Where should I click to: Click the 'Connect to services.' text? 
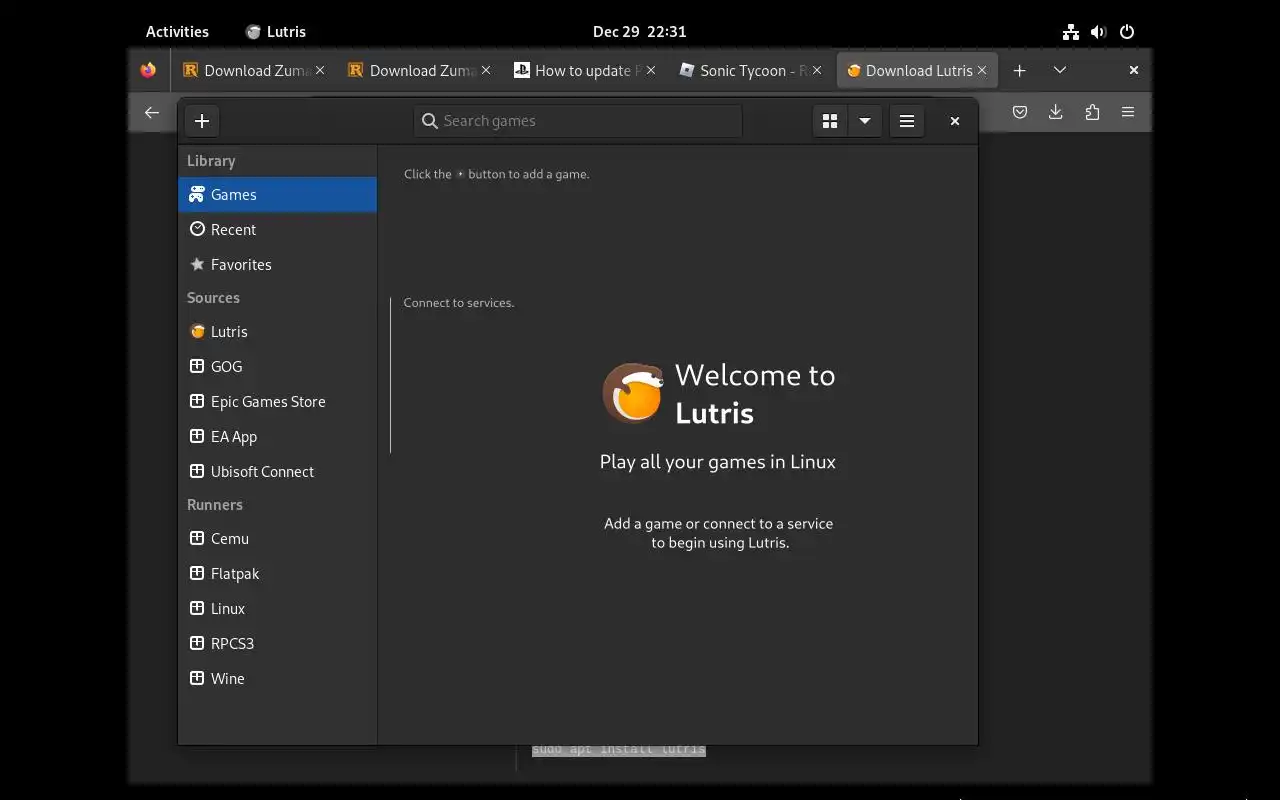tap(459, 303)
